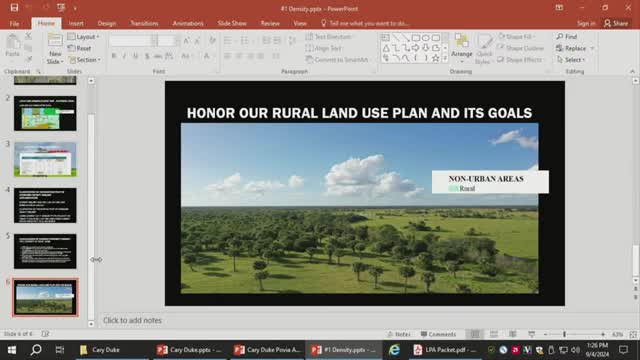Image resolution: width=640 pixels, height=360 pixels.
Task: Click the zoom in plus icon
Action: point(603,334)
